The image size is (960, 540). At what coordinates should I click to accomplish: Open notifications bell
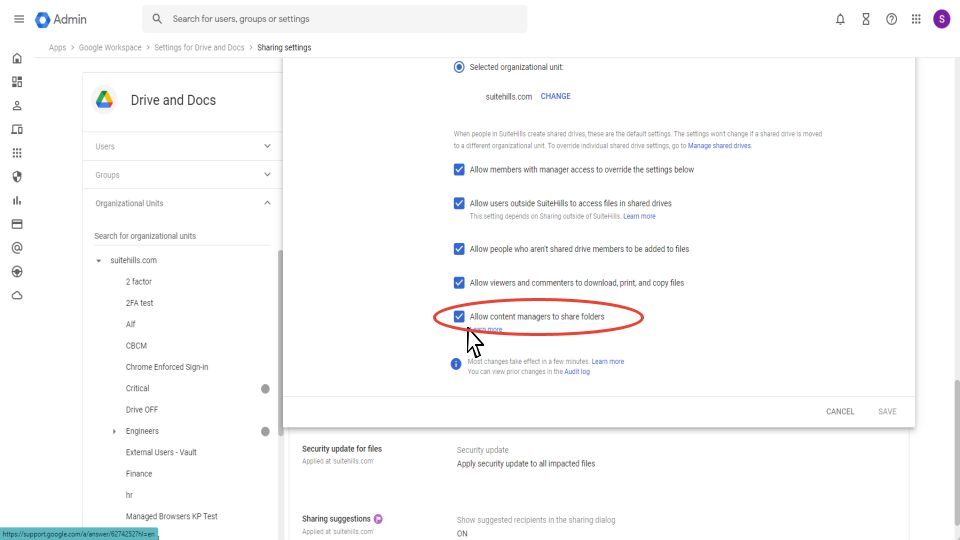pos(840,19)
